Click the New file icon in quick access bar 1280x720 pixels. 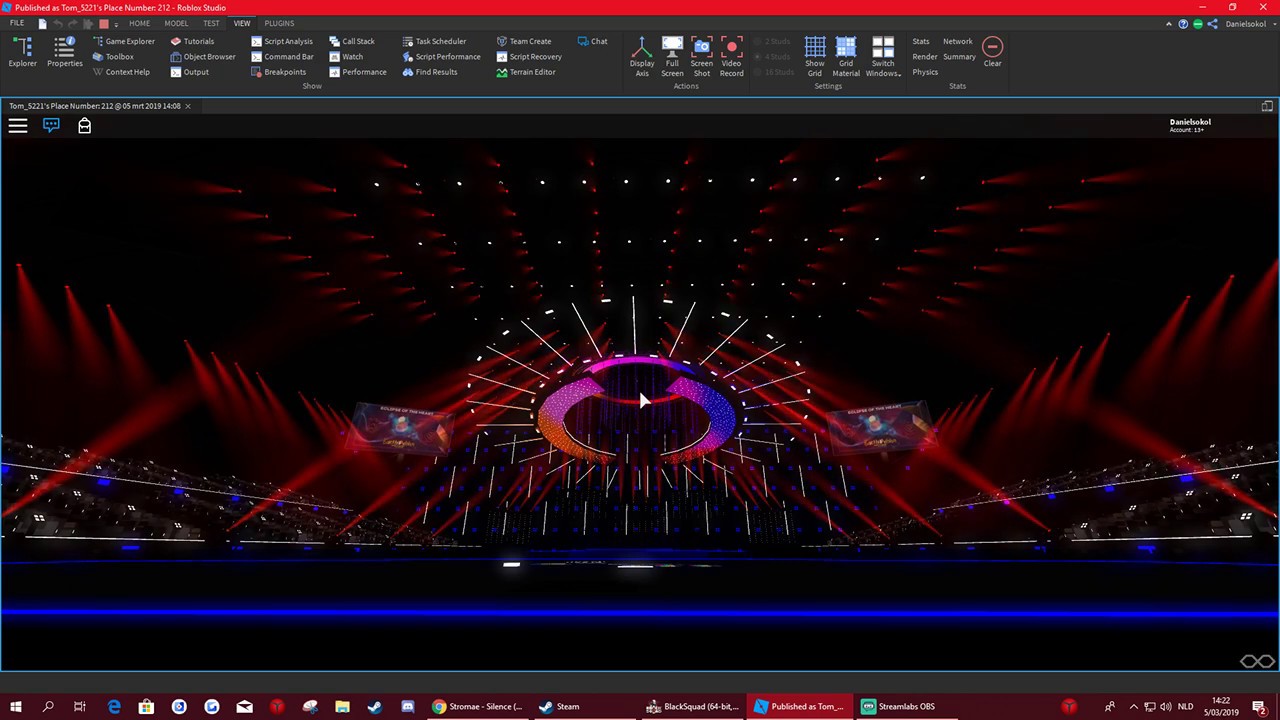[x=43, y=23]
